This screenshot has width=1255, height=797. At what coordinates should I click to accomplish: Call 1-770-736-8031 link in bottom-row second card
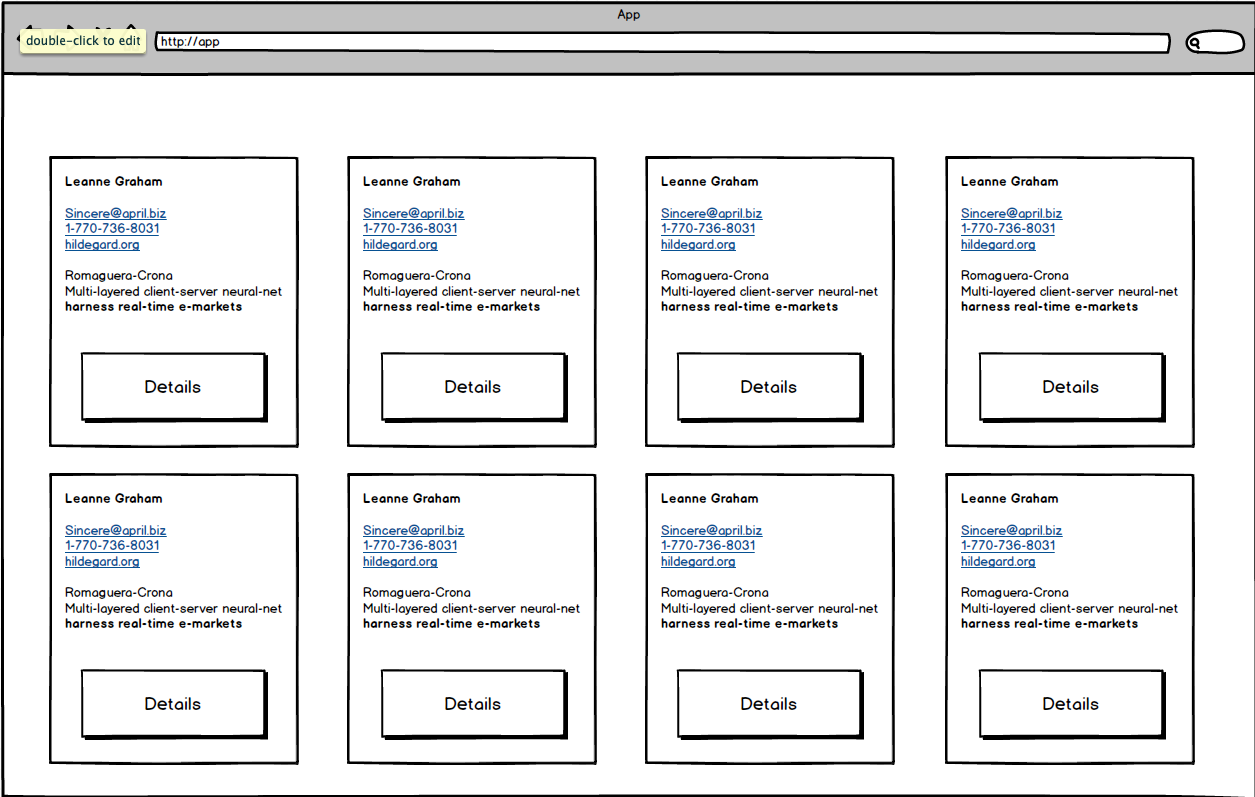[x=410, y=545]
